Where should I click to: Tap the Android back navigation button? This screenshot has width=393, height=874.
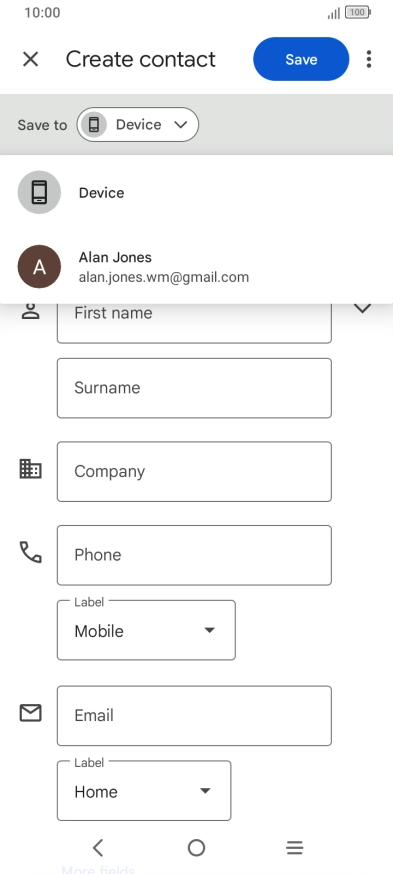tap(98, 848)
